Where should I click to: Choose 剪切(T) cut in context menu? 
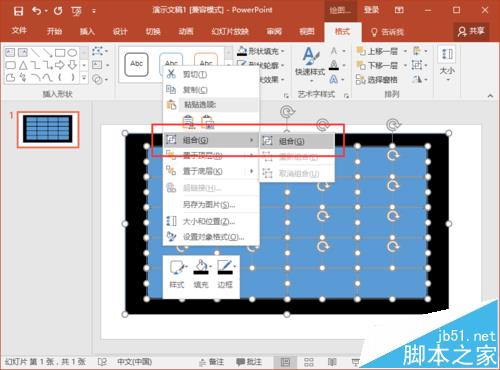coord(211,74)
